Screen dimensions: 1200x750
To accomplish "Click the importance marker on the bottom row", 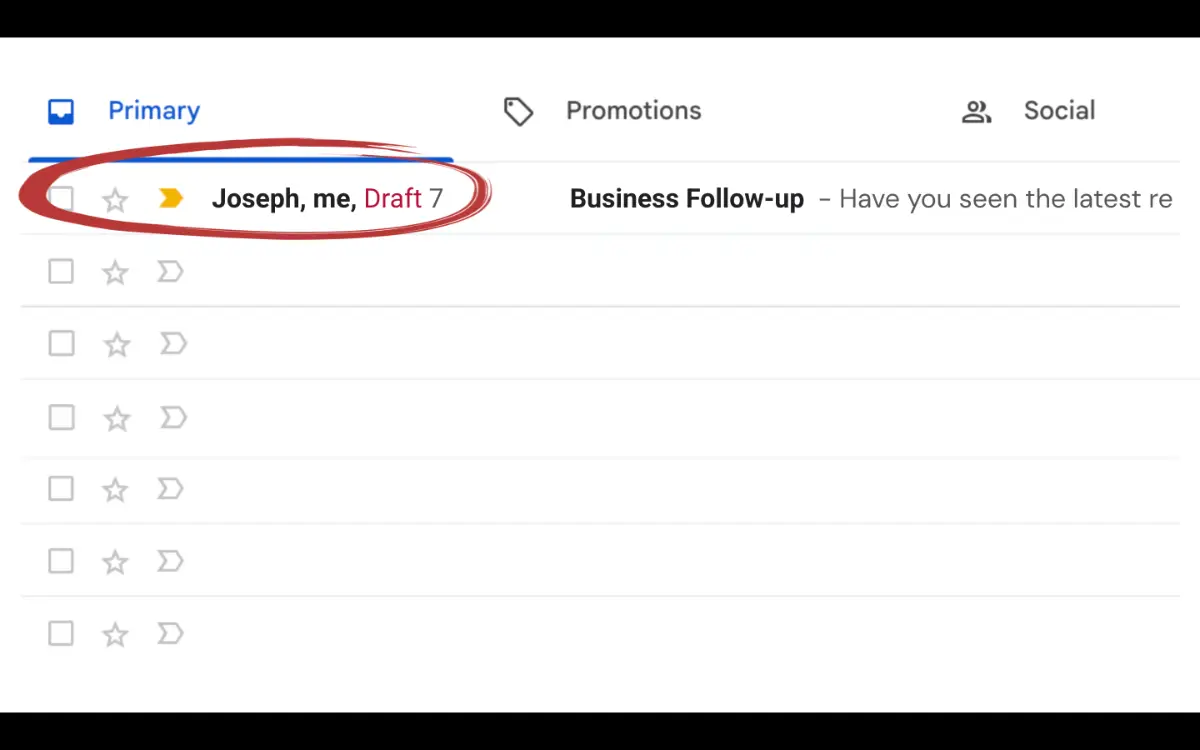I will [170, 633].
